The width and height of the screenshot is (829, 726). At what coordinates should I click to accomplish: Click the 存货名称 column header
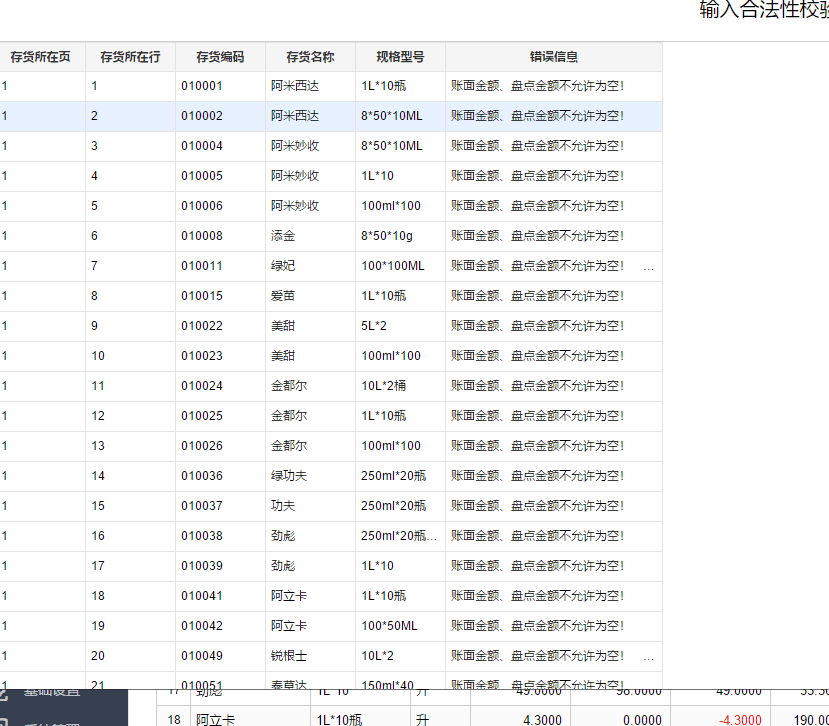[x=310, y=57]
